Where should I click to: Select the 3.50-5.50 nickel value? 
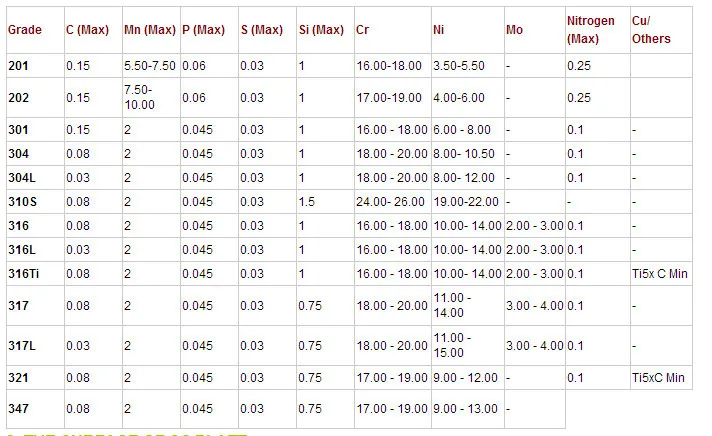[x=459, y=65]
